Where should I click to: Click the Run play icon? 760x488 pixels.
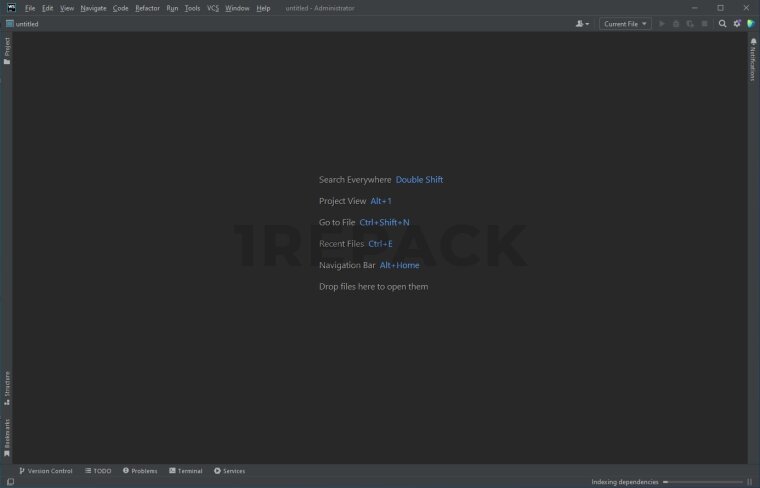pyautogui.click(x=661, y=24)
